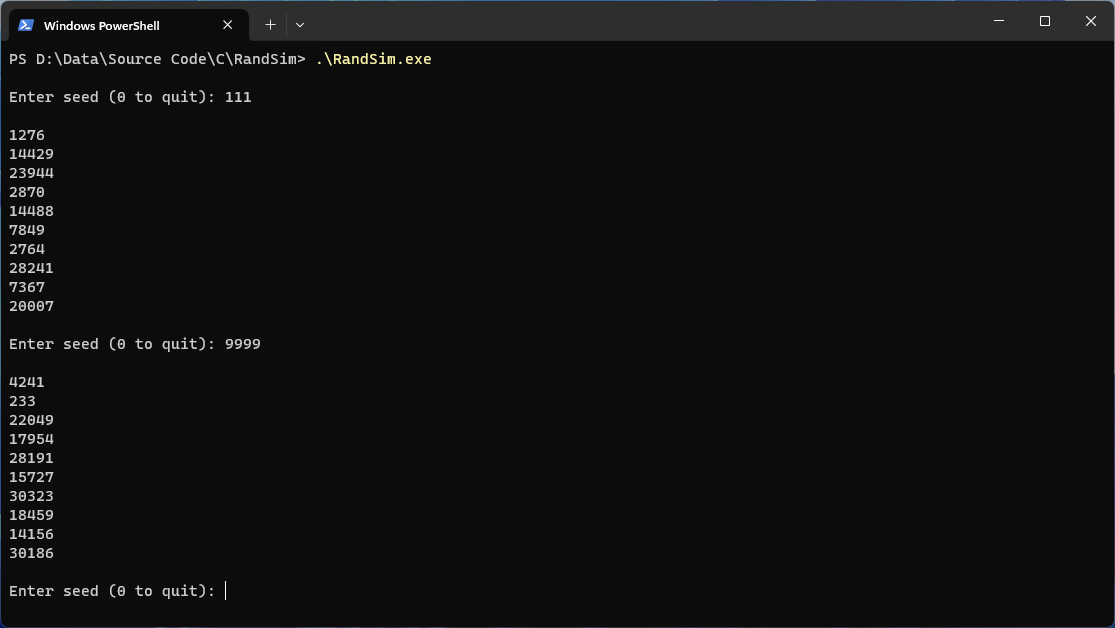This screenshot has height=628, width=1115.
Task: Open a new tab with plus button
Action: click(270, 24)
